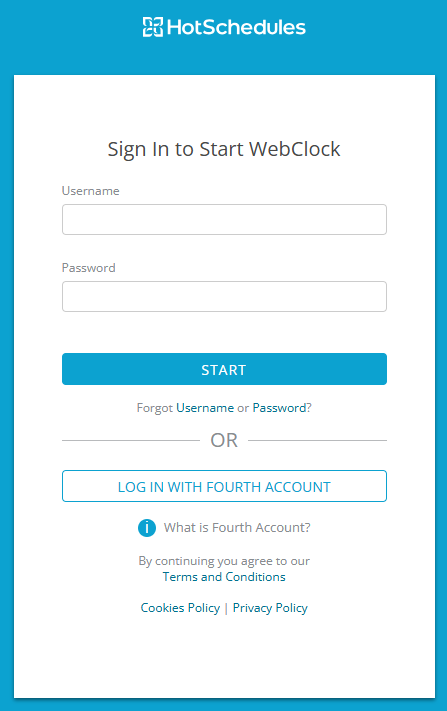This screenshot has height=711, width=447.
Task: Click the By continuing you agree text
Action: [x=224, y=561]
